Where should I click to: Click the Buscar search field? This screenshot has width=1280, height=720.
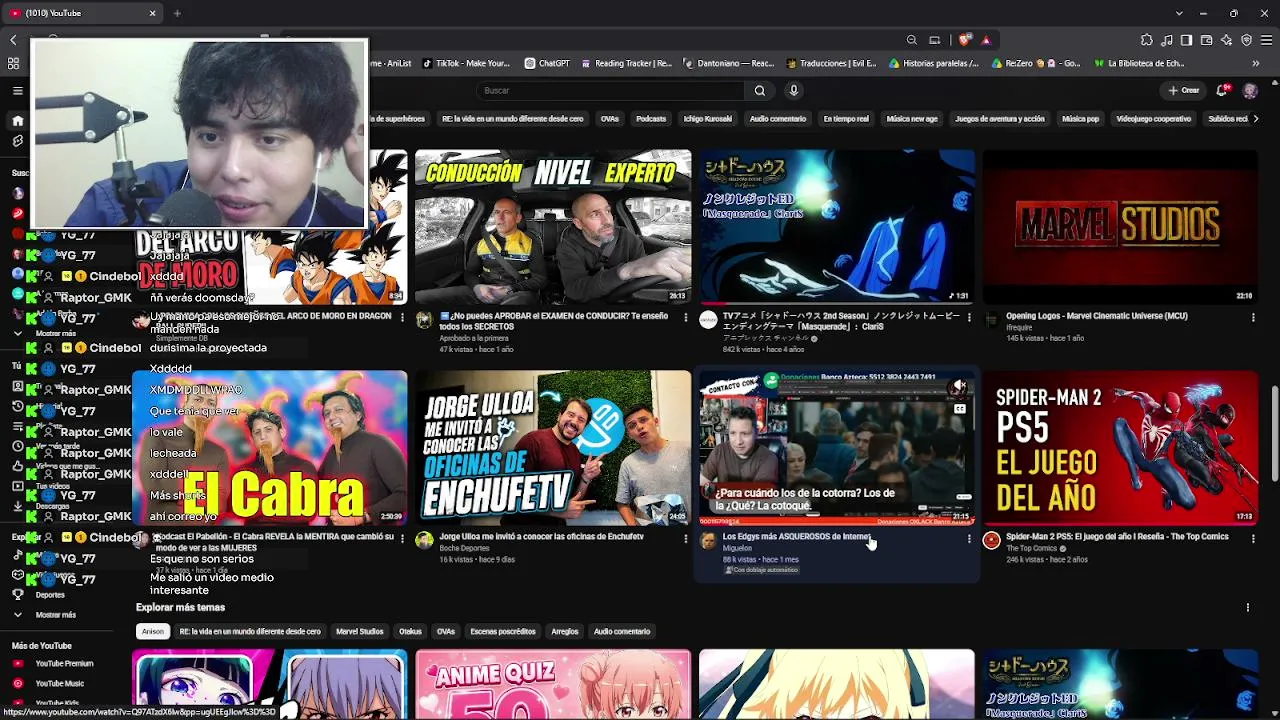pos(610,91)
